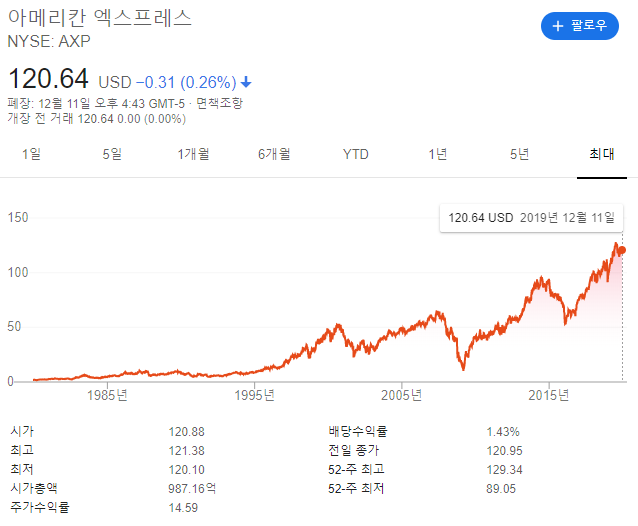Image resolution: width=638 pixels, height=526 pixels.
Task: Click the 50 y-axis value
Action: [x=14, y=326]
